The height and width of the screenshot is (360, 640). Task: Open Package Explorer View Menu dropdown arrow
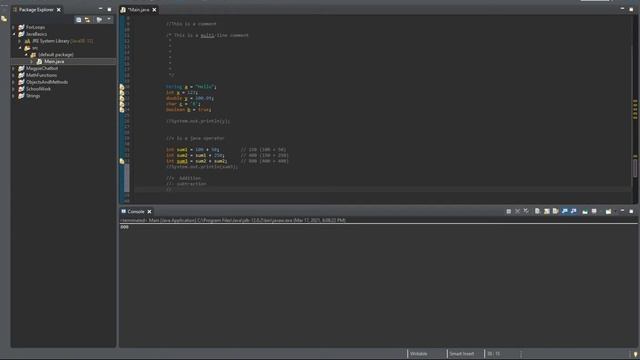click(x=109, y=19)
